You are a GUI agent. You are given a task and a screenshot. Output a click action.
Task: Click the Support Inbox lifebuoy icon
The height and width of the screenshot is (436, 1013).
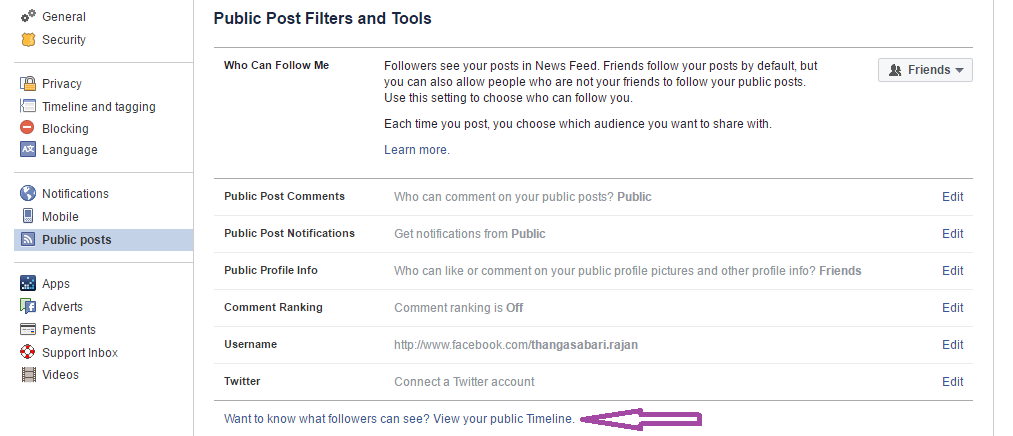28,352
